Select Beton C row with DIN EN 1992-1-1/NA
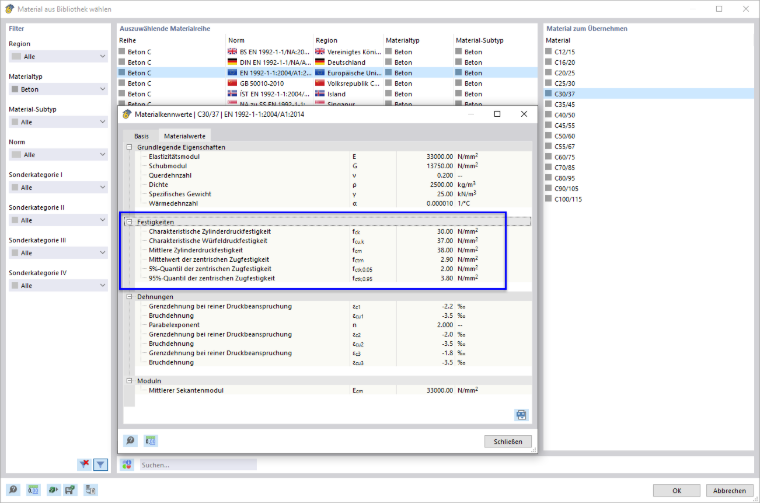760x503 pixels. tap(328, 62)
